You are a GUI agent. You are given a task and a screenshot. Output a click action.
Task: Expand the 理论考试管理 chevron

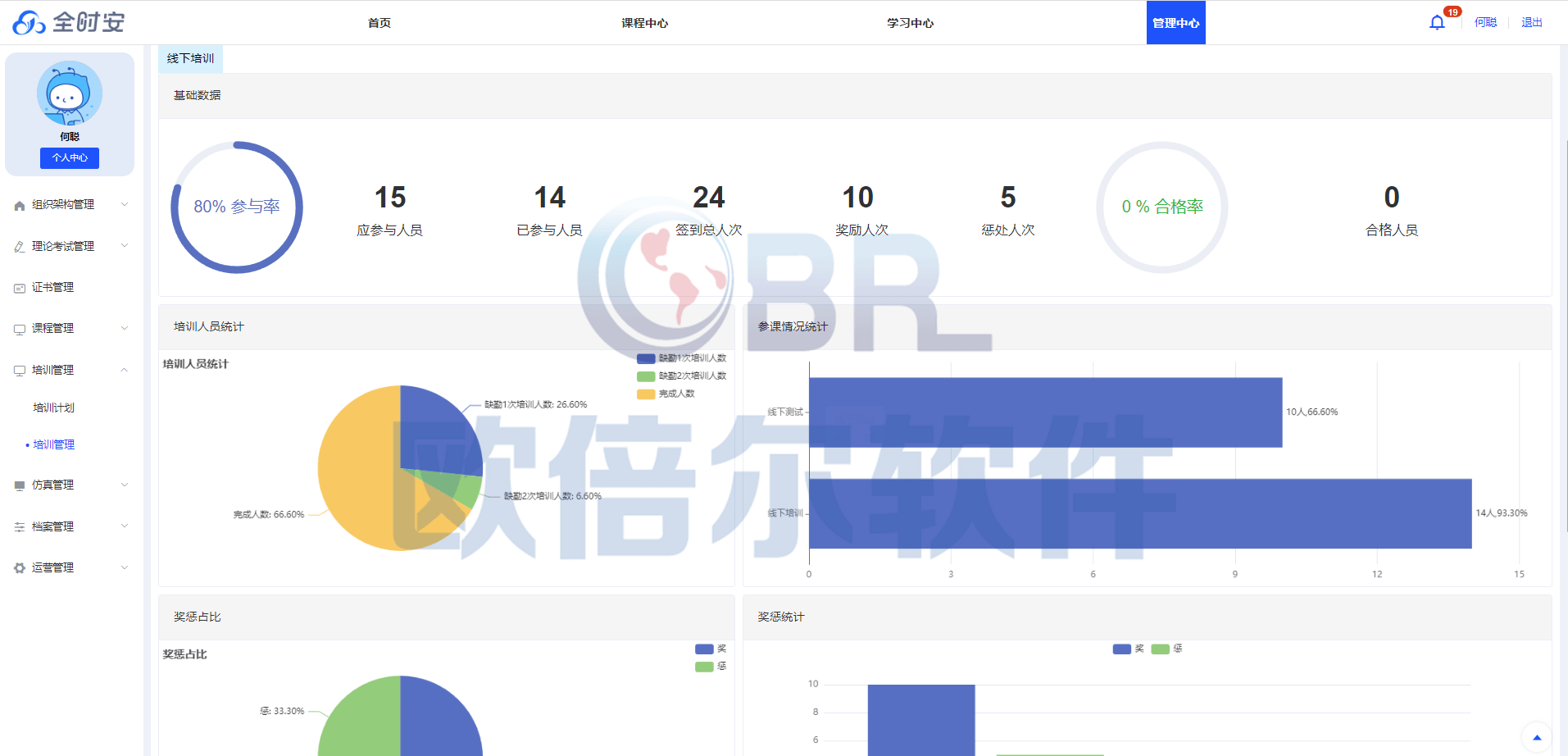click(125, 245)
